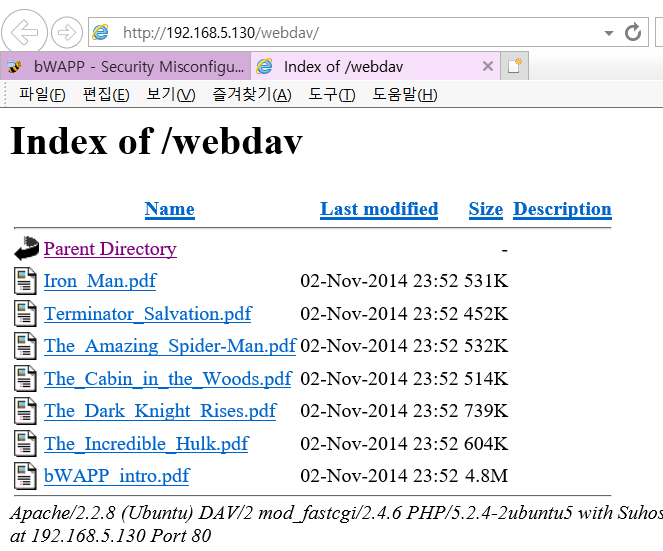This screenshot has width=663, height=551.
Task: Switch to the bWAPP Security Misconfiguration tab
Action: click(x=126, y=66)
